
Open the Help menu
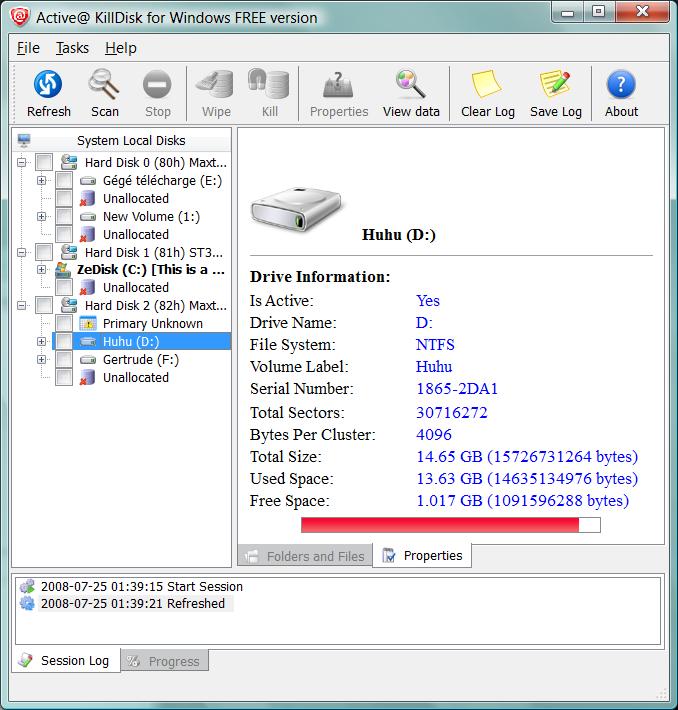tap(120, 48)
